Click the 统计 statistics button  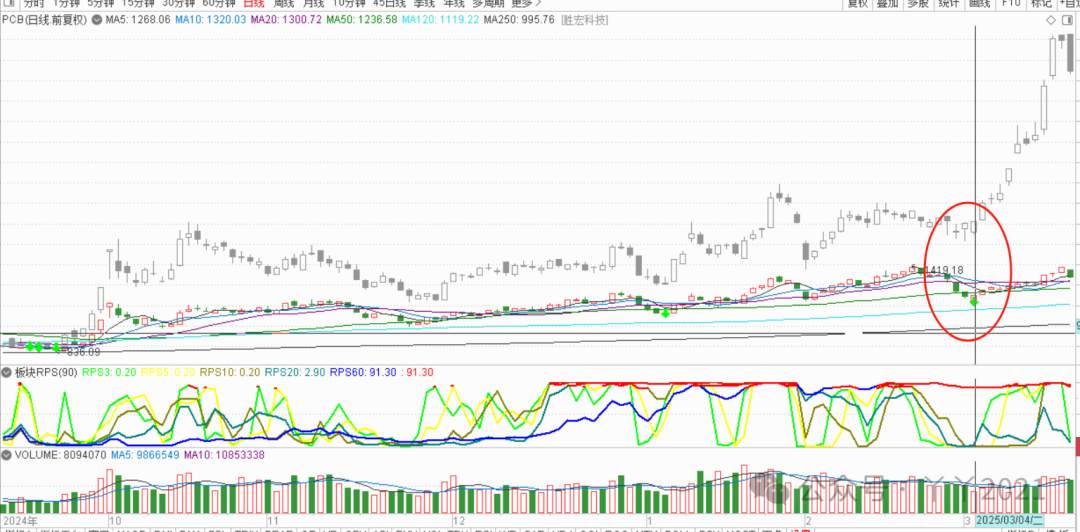949,4
